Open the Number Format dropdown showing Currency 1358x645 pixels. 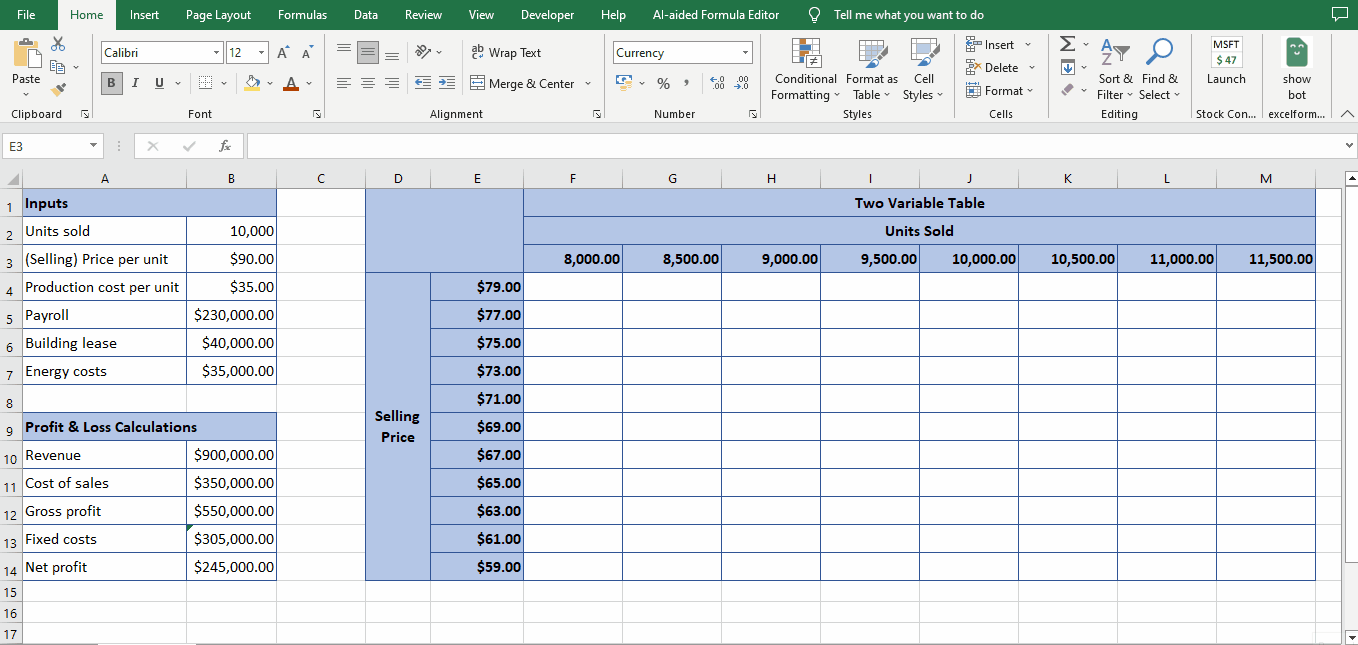click(683, 52)
